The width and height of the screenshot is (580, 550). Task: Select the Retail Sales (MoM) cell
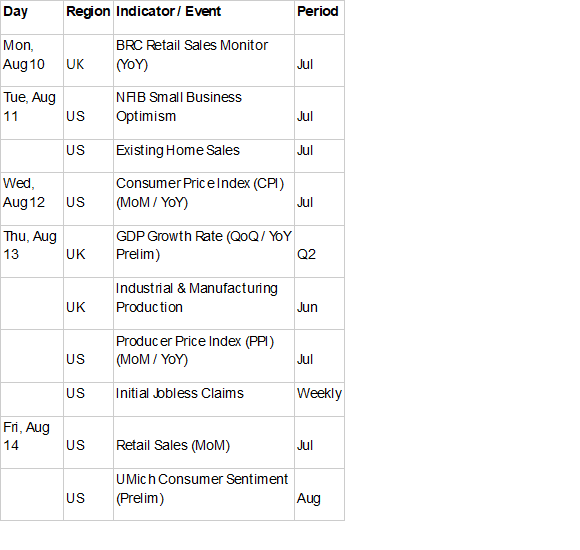204,443
